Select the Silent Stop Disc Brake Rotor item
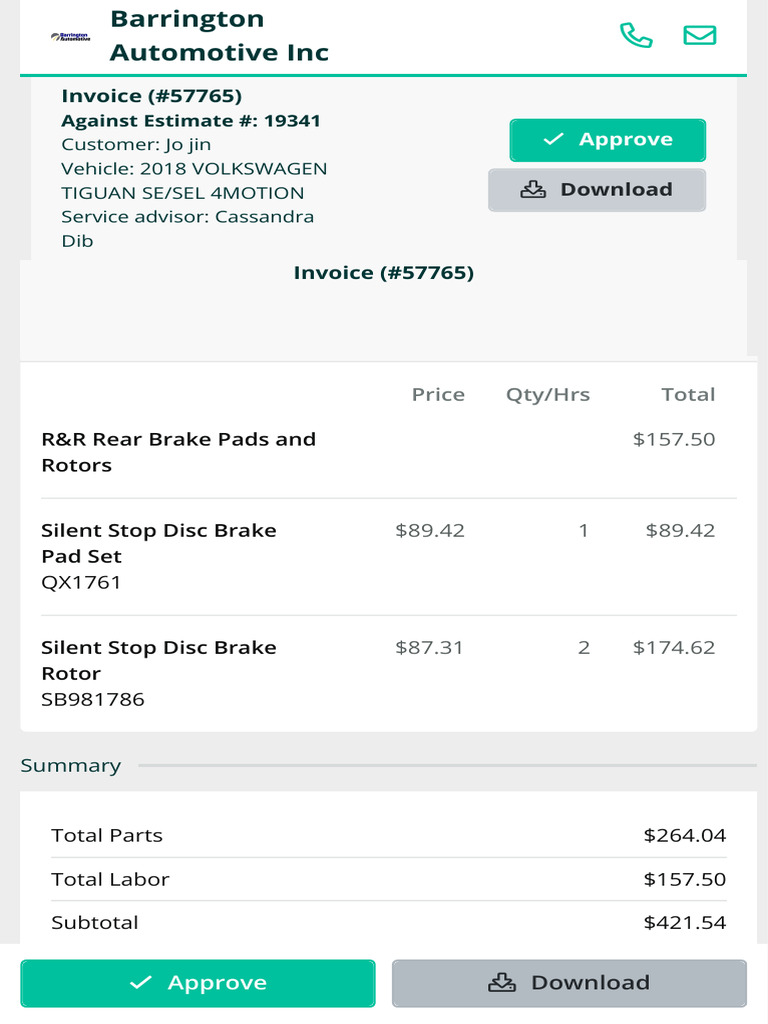The width and height of the screenshot is (768, 1024). [x=159, y=660]
